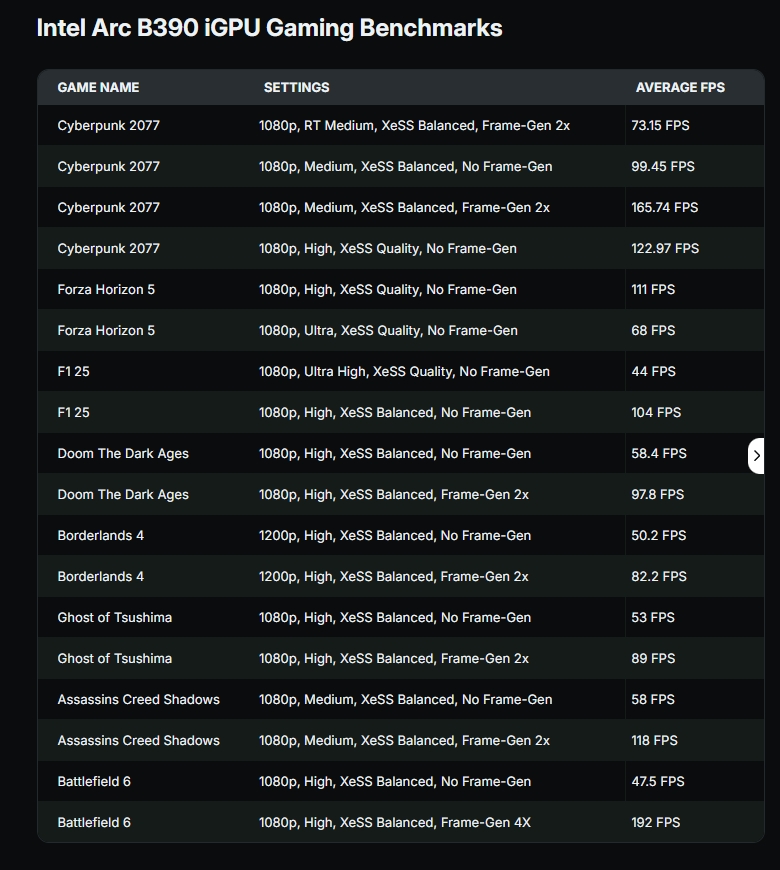Screen dimensions: 780x870
Task: Select the 73.15 FPS cell
Action: pos(660,125)
